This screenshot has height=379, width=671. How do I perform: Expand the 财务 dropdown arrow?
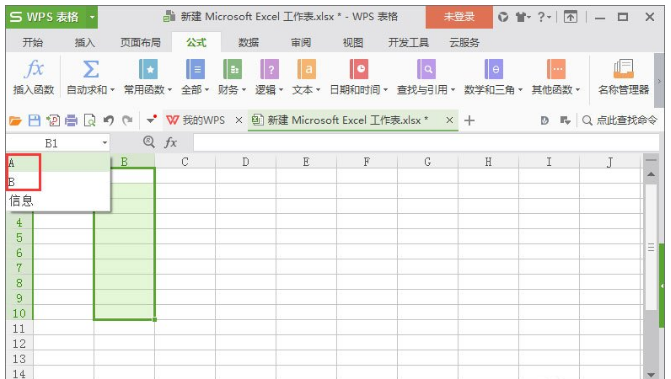(x=243, y=90)
